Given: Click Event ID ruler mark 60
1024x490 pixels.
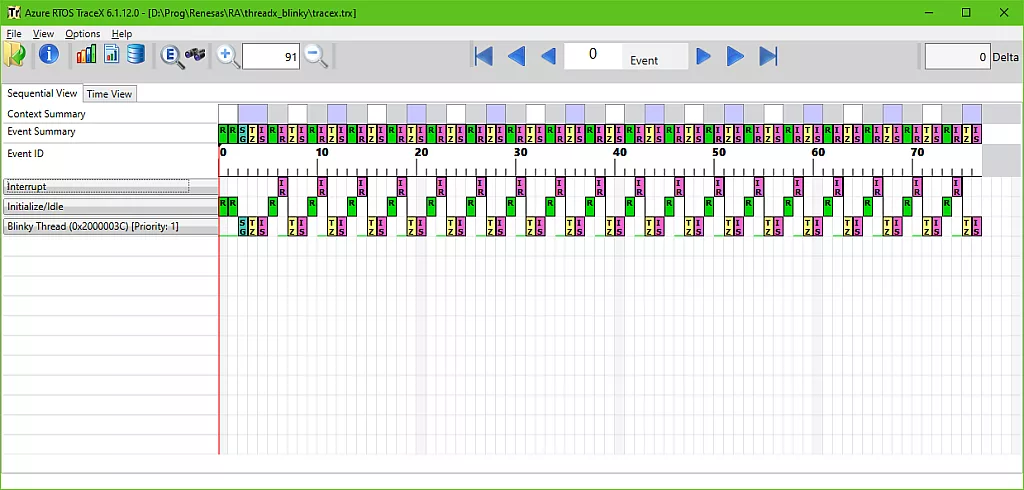Looking at the screenshot, I should coord(818,152).
